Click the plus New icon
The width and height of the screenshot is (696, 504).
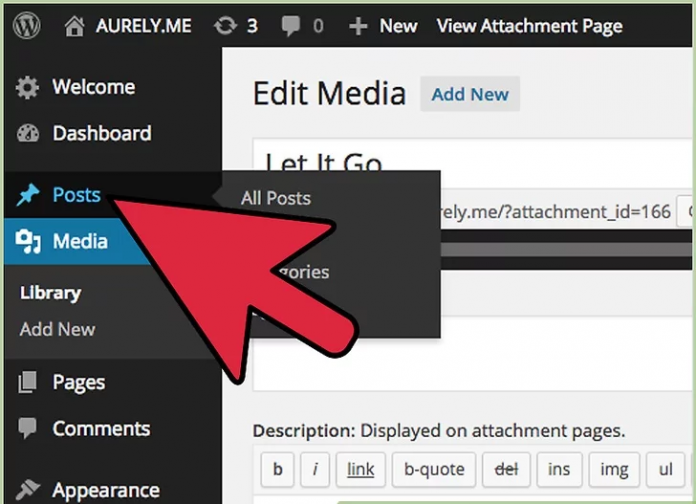[x=358, y=27]
